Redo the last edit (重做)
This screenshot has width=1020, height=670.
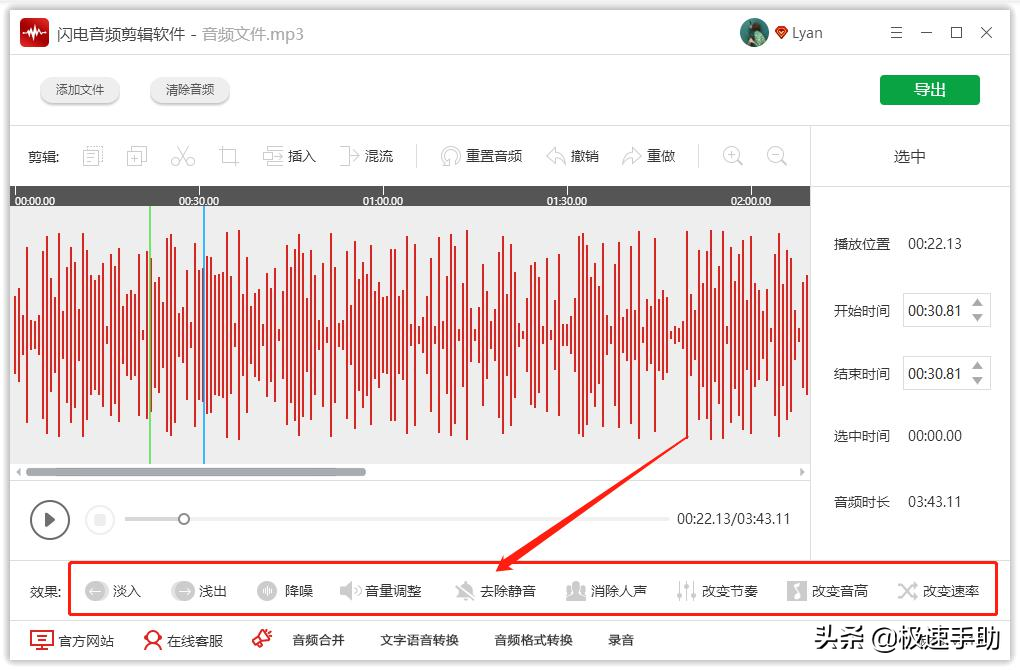pyautogui.click(x=651, y=155)
